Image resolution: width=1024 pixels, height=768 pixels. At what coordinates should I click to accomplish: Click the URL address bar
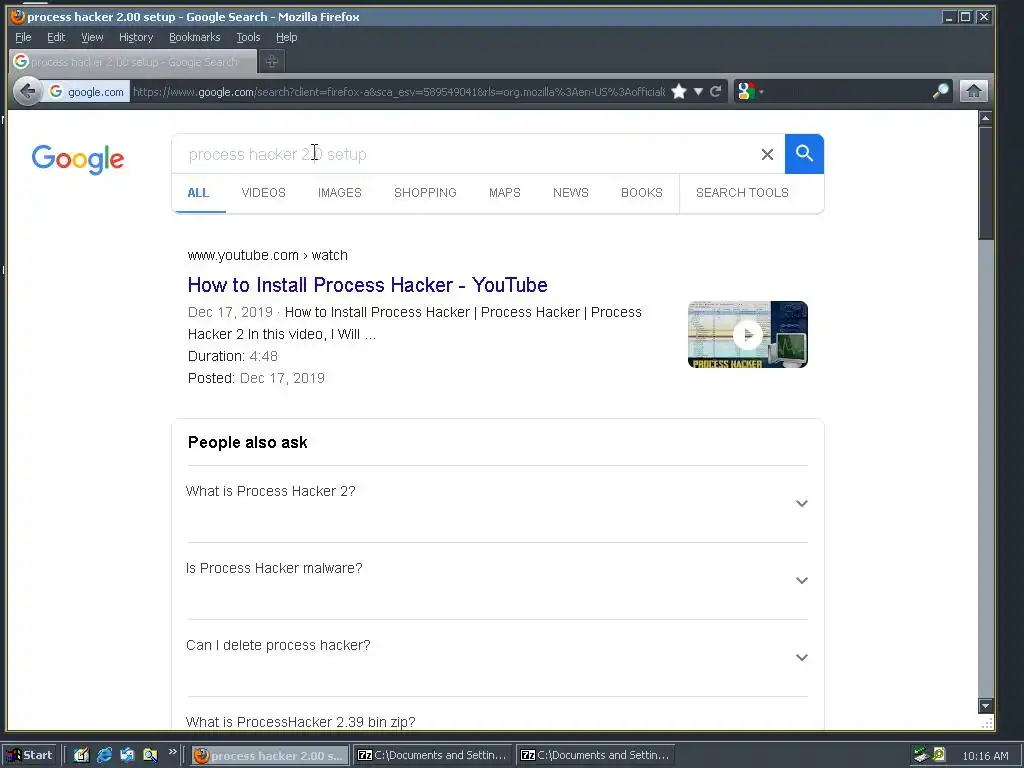point(398,92)
